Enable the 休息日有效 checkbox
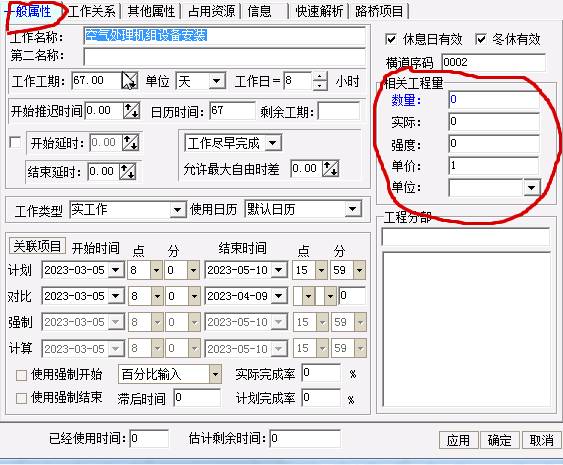Image resolution: width=563 pixels, height=465 pixels. 391,39
